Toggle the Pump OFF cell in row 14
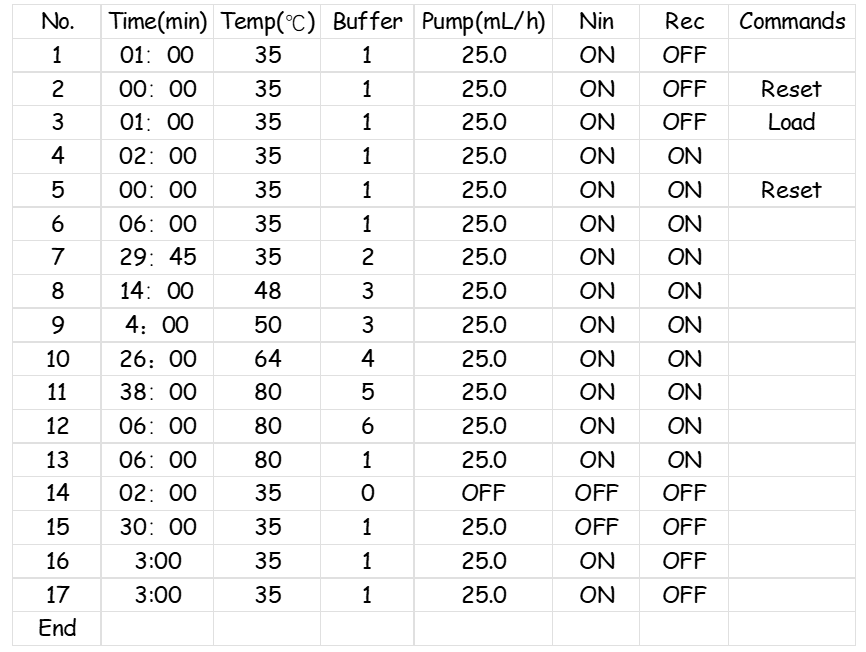This screenshot has height=652, width=866. [484, 493]
